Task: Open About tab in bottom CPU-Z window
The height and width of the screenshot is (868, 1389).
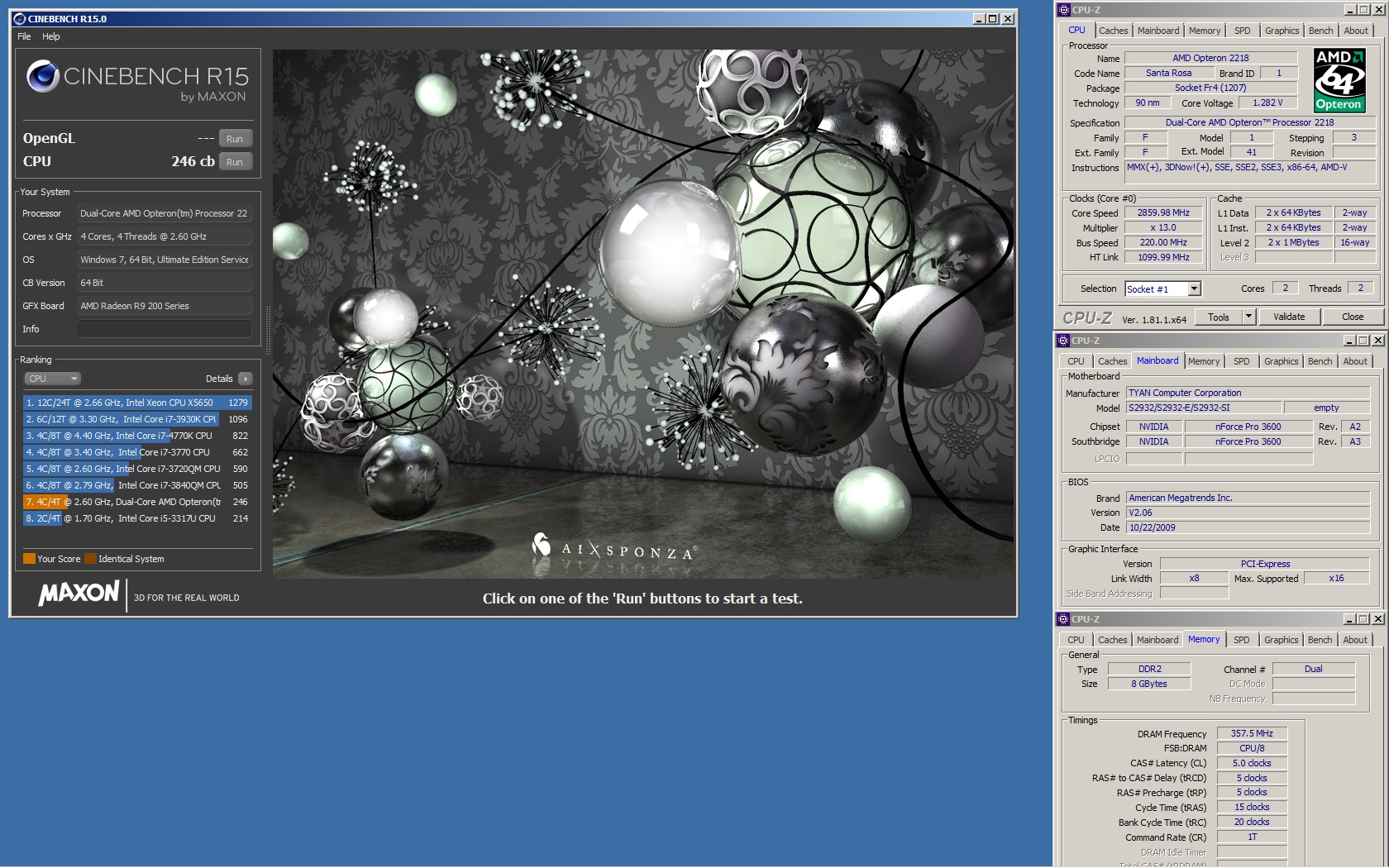Action: 1355,640
